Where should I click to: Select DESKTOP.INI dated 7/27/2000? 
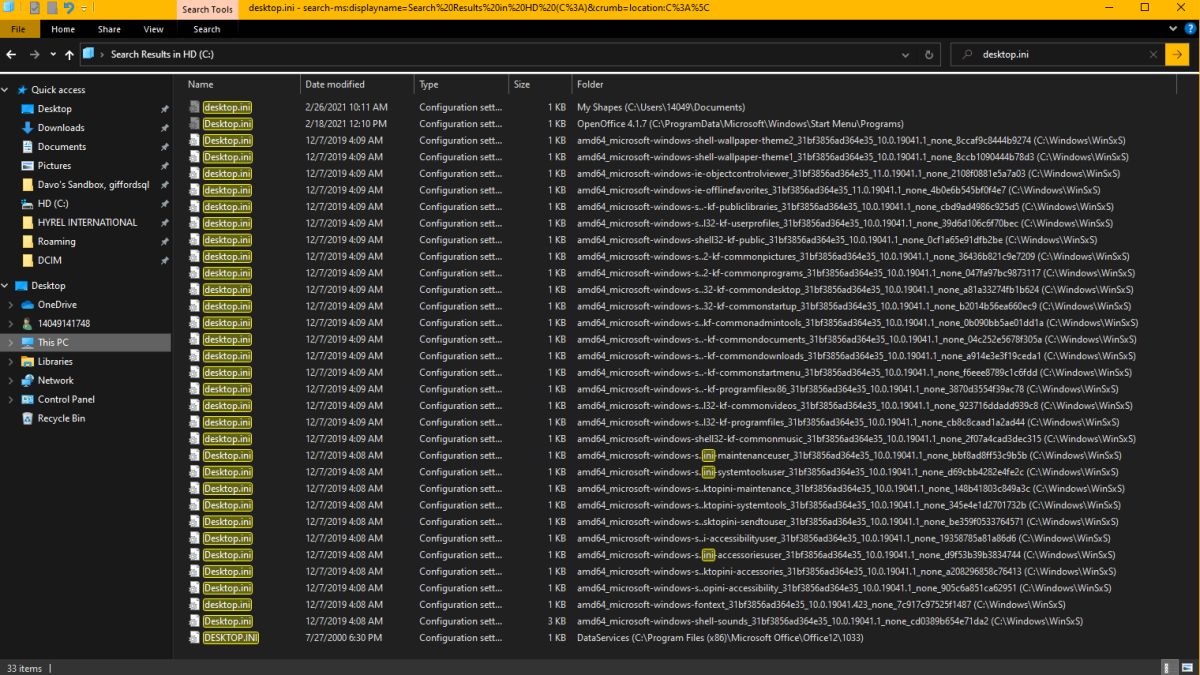[x=231, y=637]
